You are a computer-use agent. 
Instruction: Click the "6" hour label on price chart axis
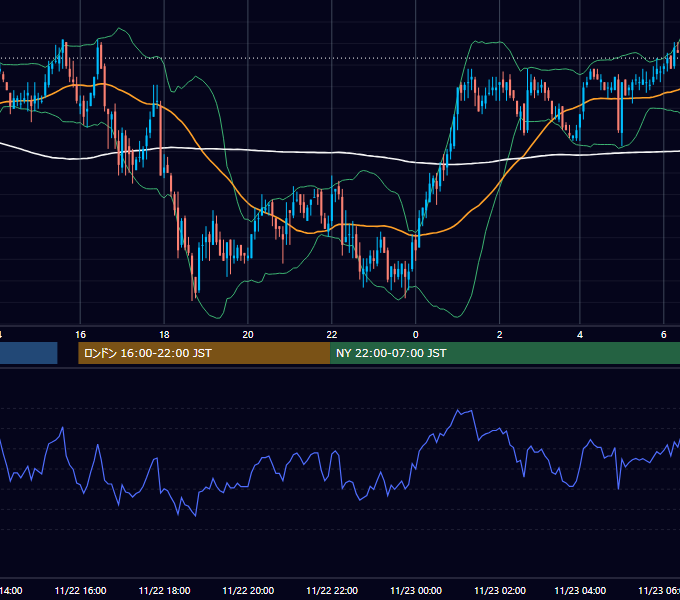664,335
